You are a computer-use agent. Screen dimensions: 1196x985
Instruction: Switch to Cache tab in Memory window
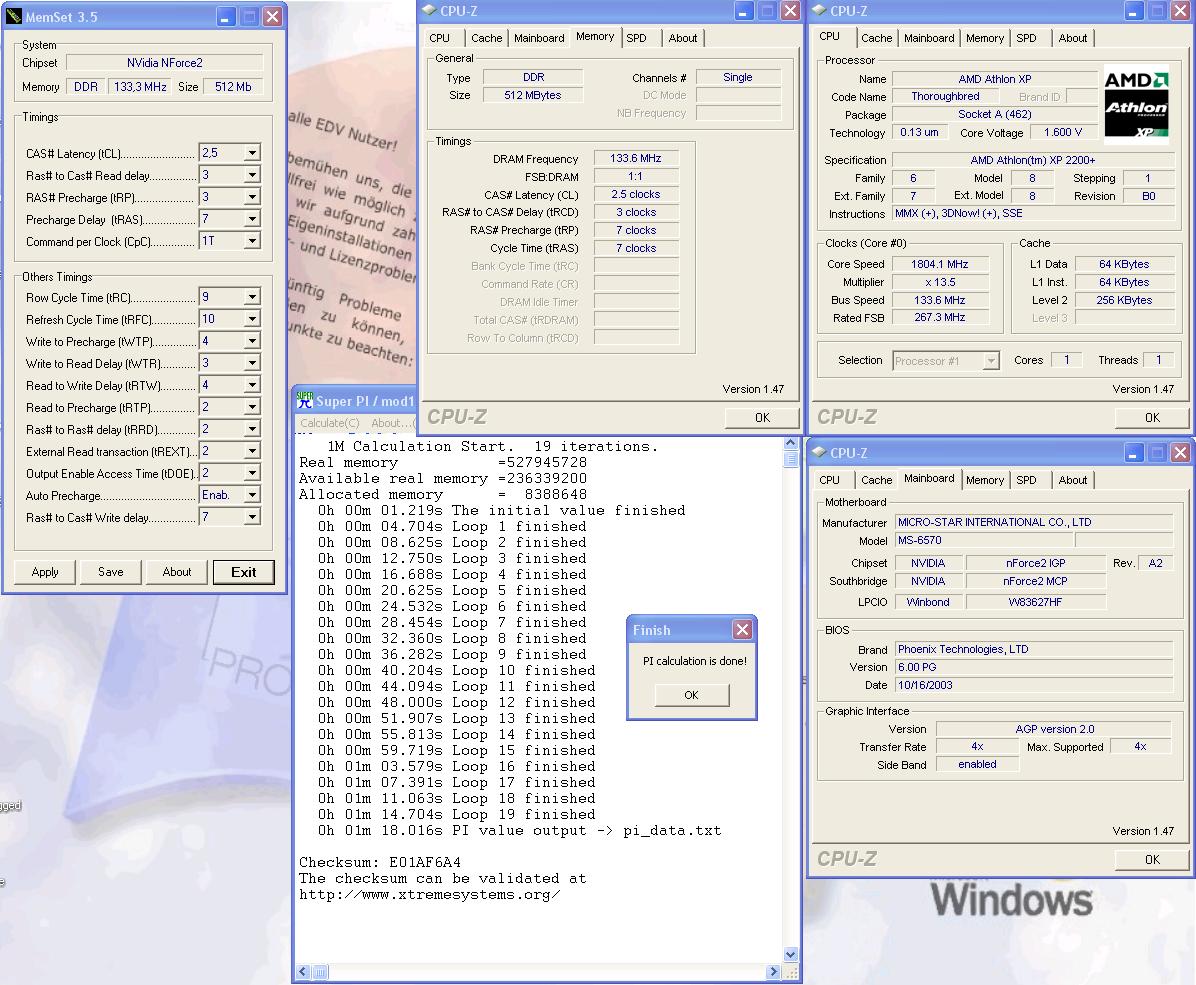(x=487, y=38)
